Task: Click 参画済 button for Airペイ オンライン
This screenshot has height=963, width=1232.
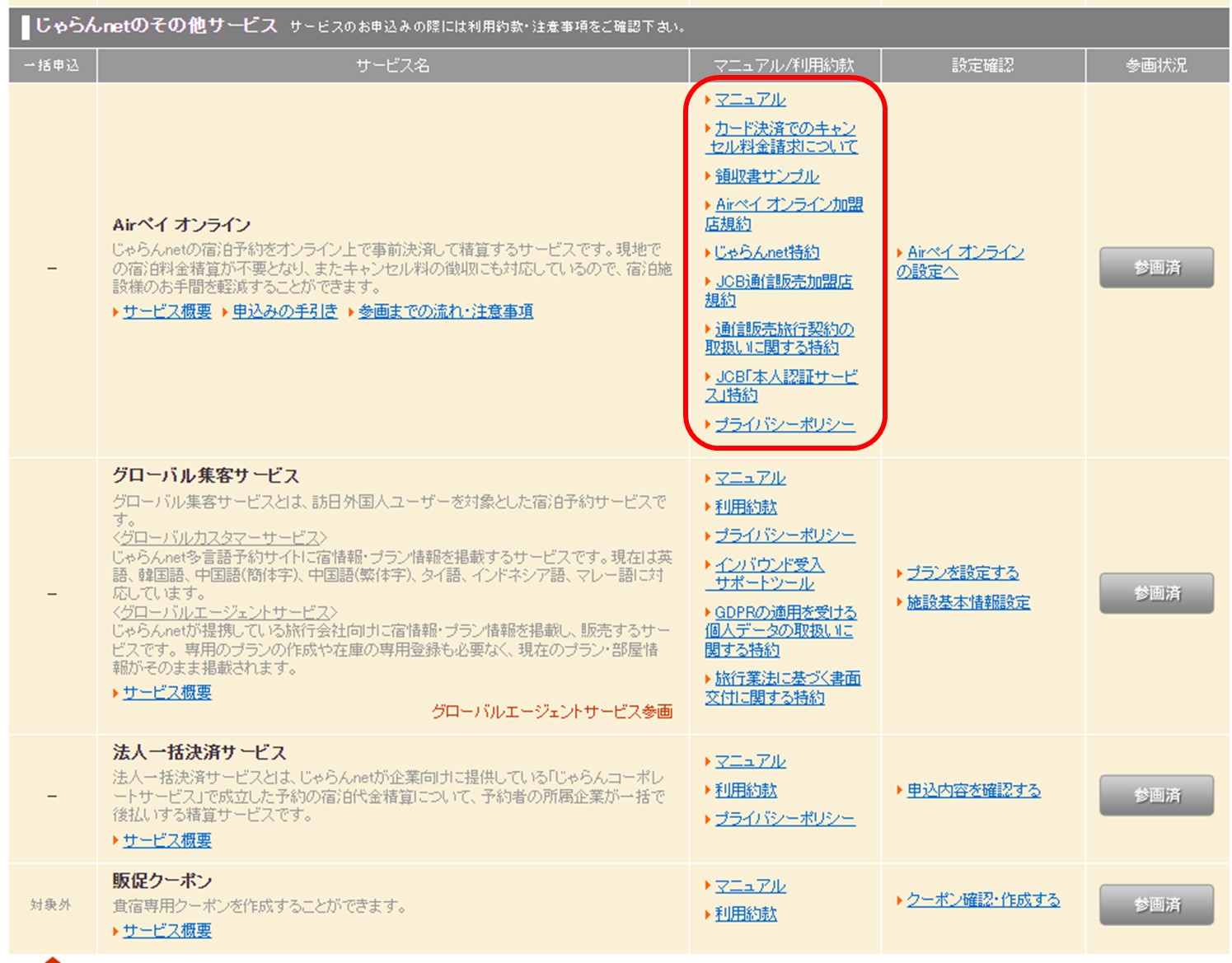Action: pos(1156,268)
